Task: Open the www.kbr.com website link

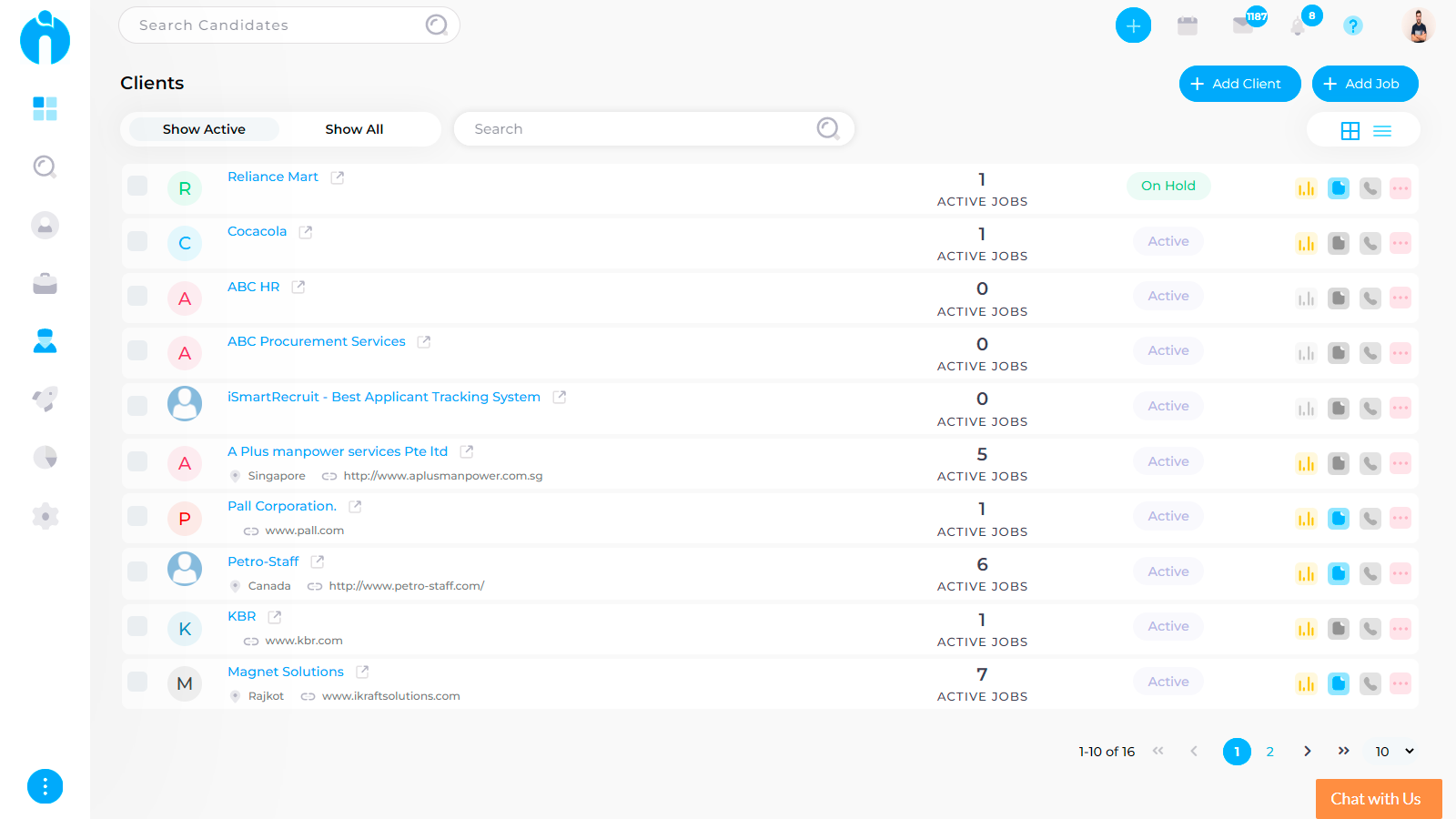Action: [304, 641]
